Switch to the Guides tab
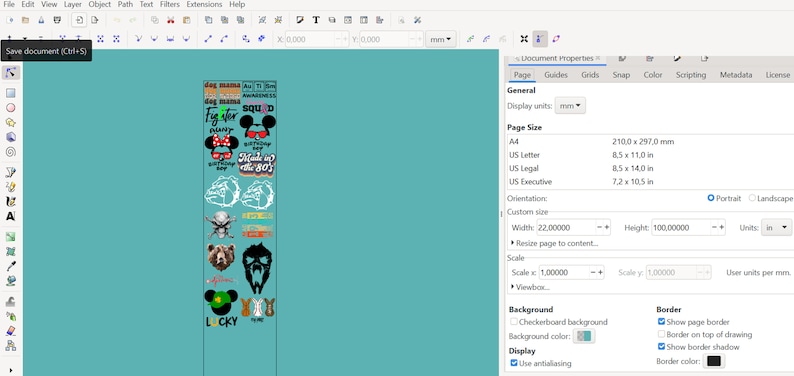794x376 pixels. [556, 75]
